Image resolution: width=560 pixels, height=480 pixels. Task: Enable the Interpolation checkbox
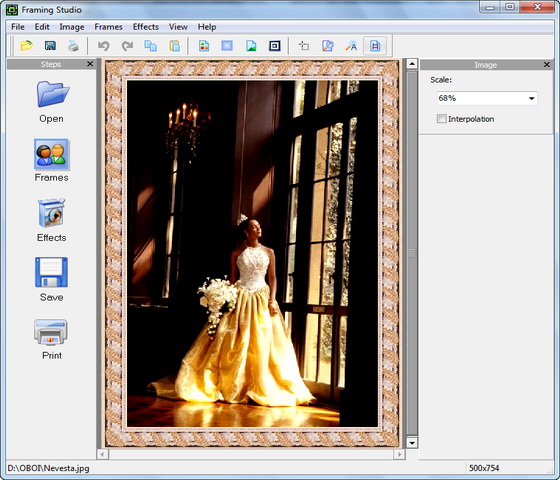point(441,119)
